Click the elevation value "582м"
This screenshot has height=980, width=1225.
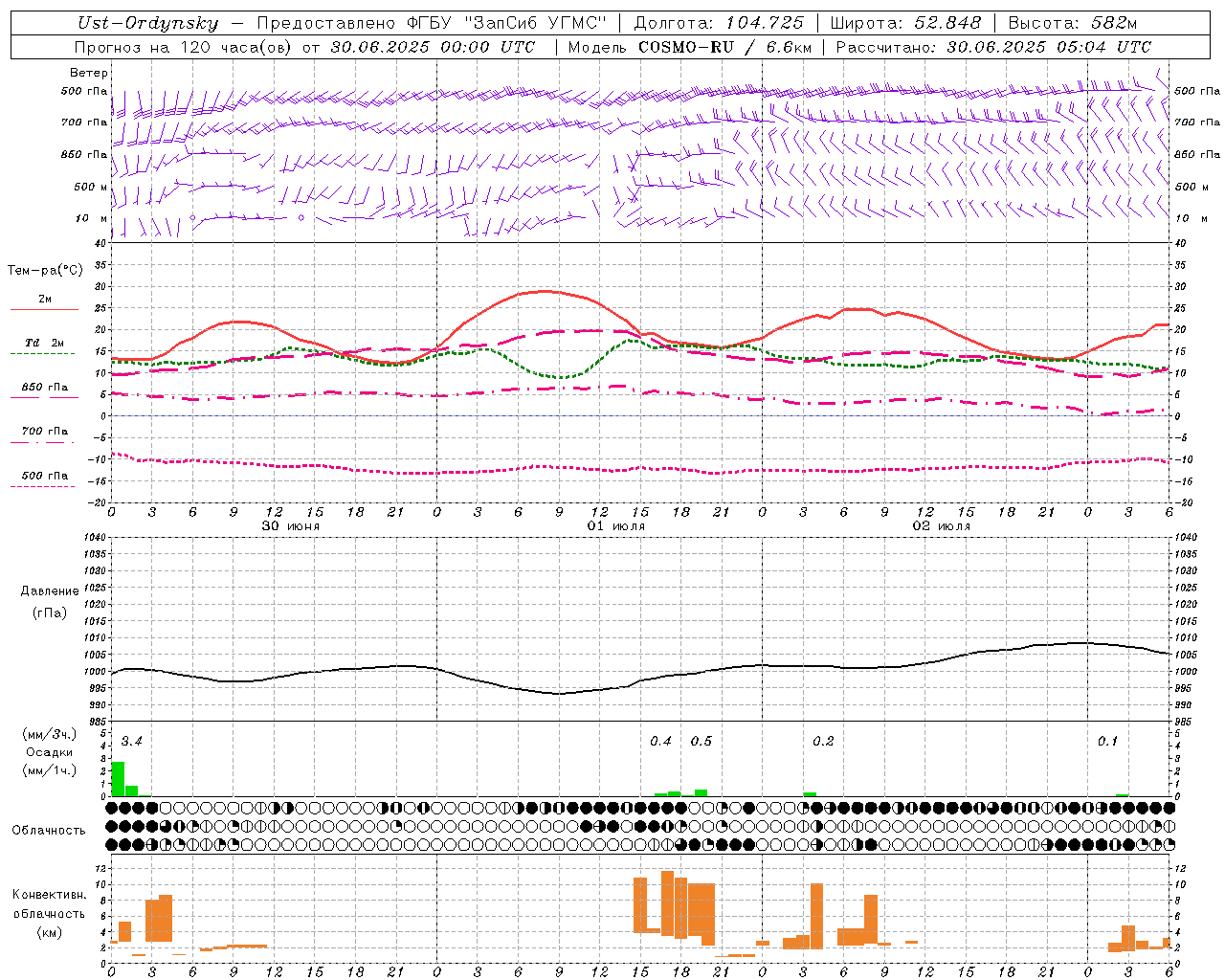tap(1114, 23)
